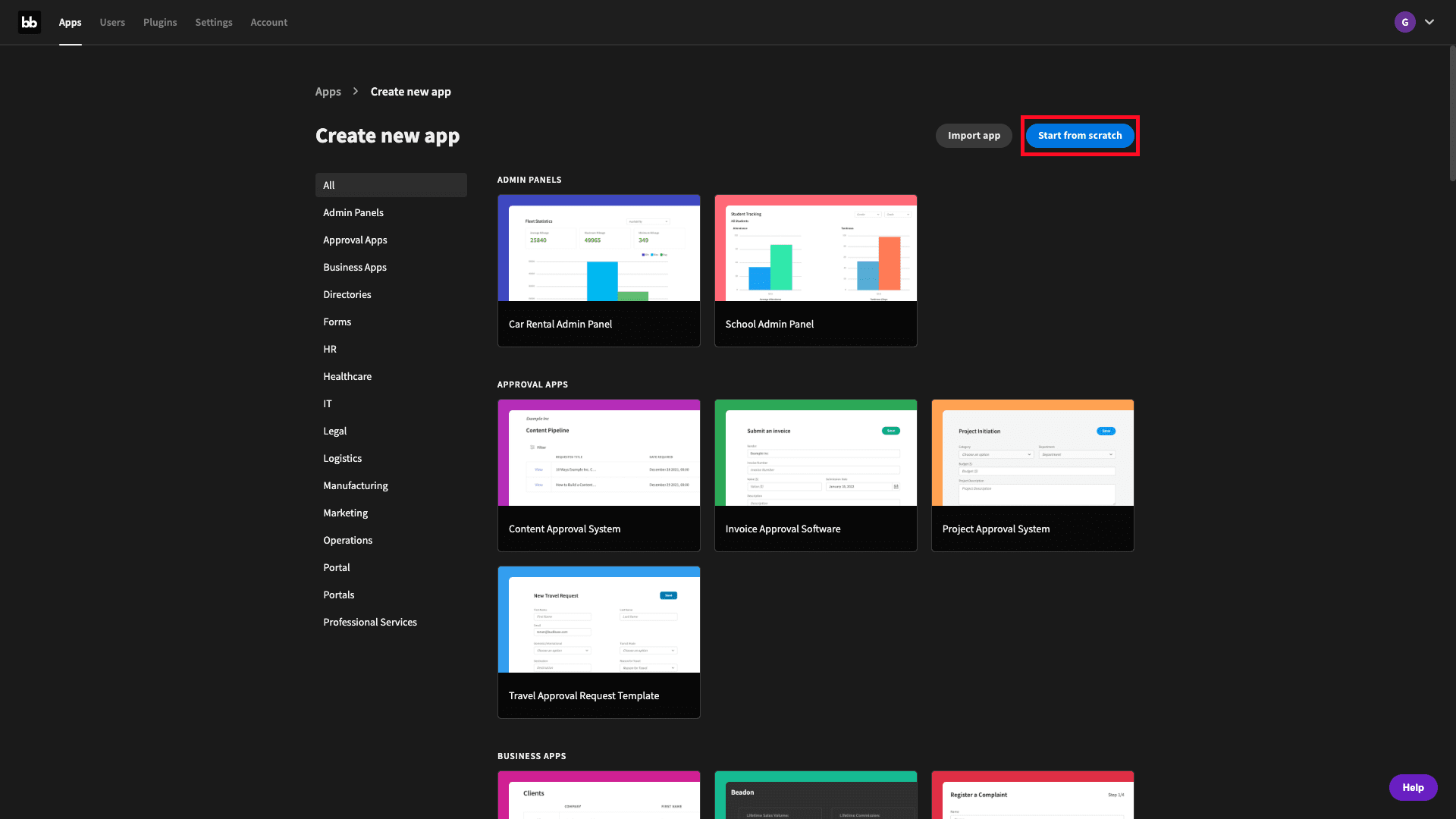Expand the user profile dropdown chevron
Image resolution: width=1456 pixels, height=819 pixels.
[1429, 22]
